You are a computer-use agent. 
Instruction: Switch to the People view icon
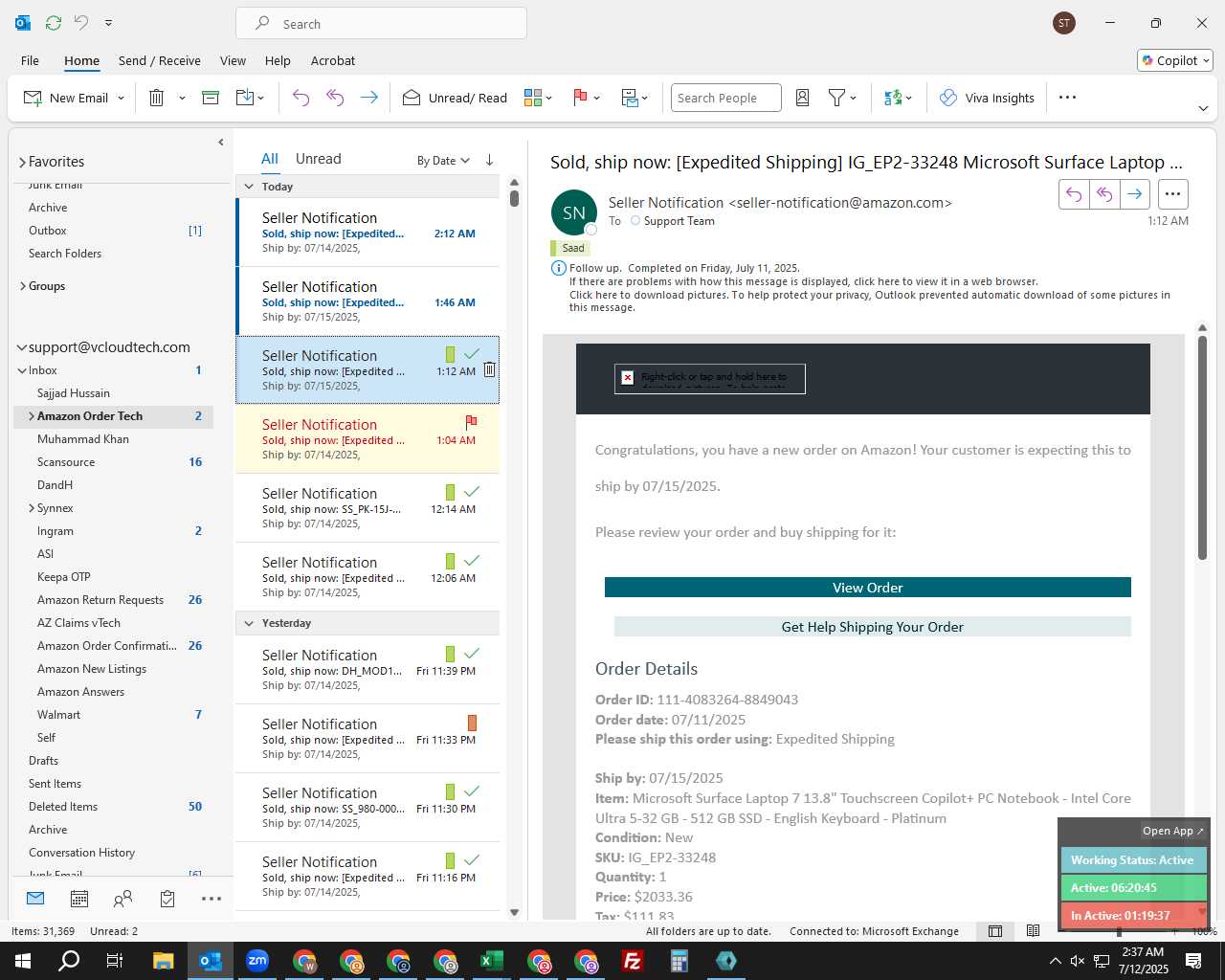[123, 899]
